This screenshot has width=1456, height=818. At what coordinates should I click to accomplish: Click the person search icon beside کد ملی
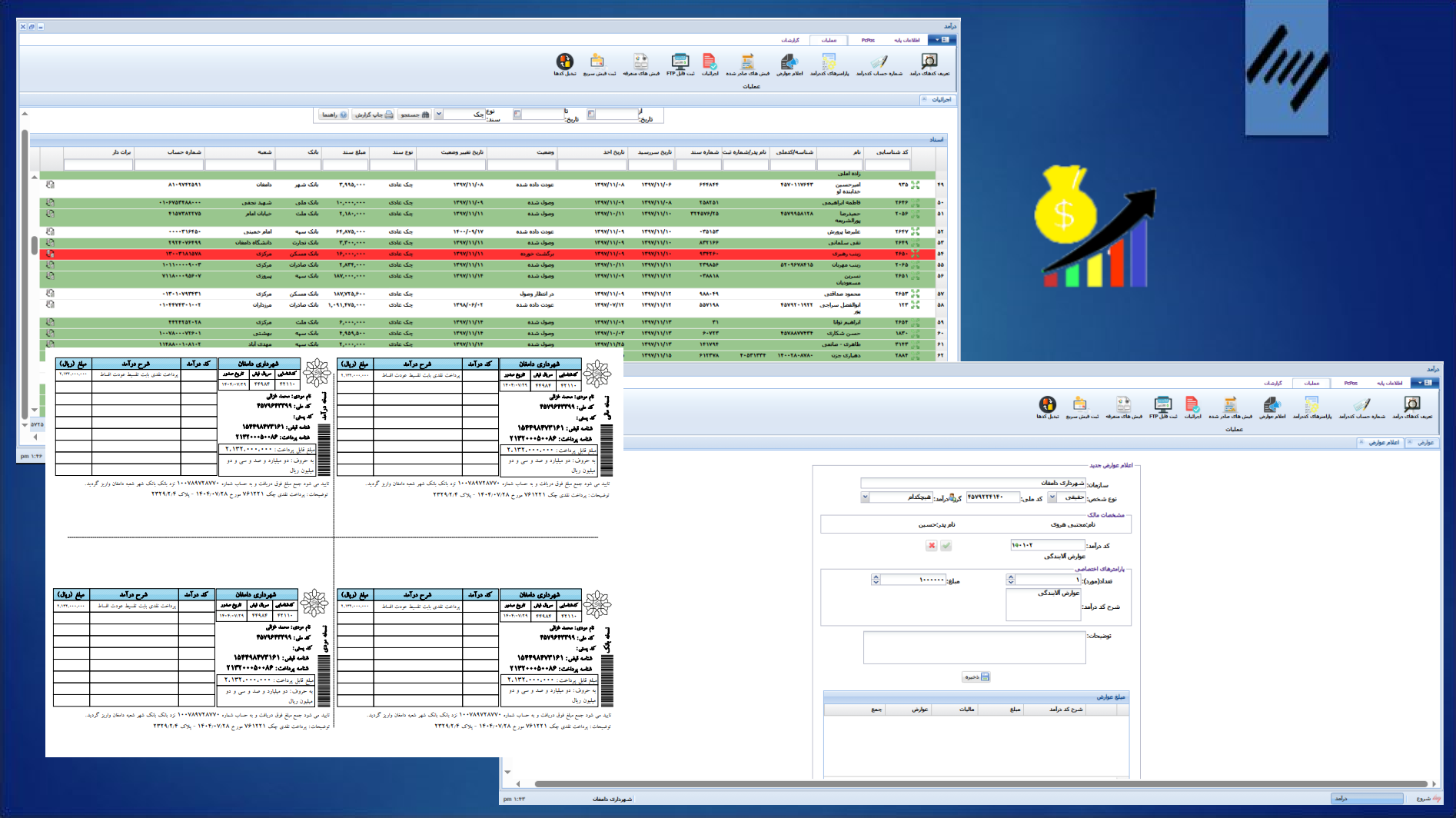click(953, 497)
